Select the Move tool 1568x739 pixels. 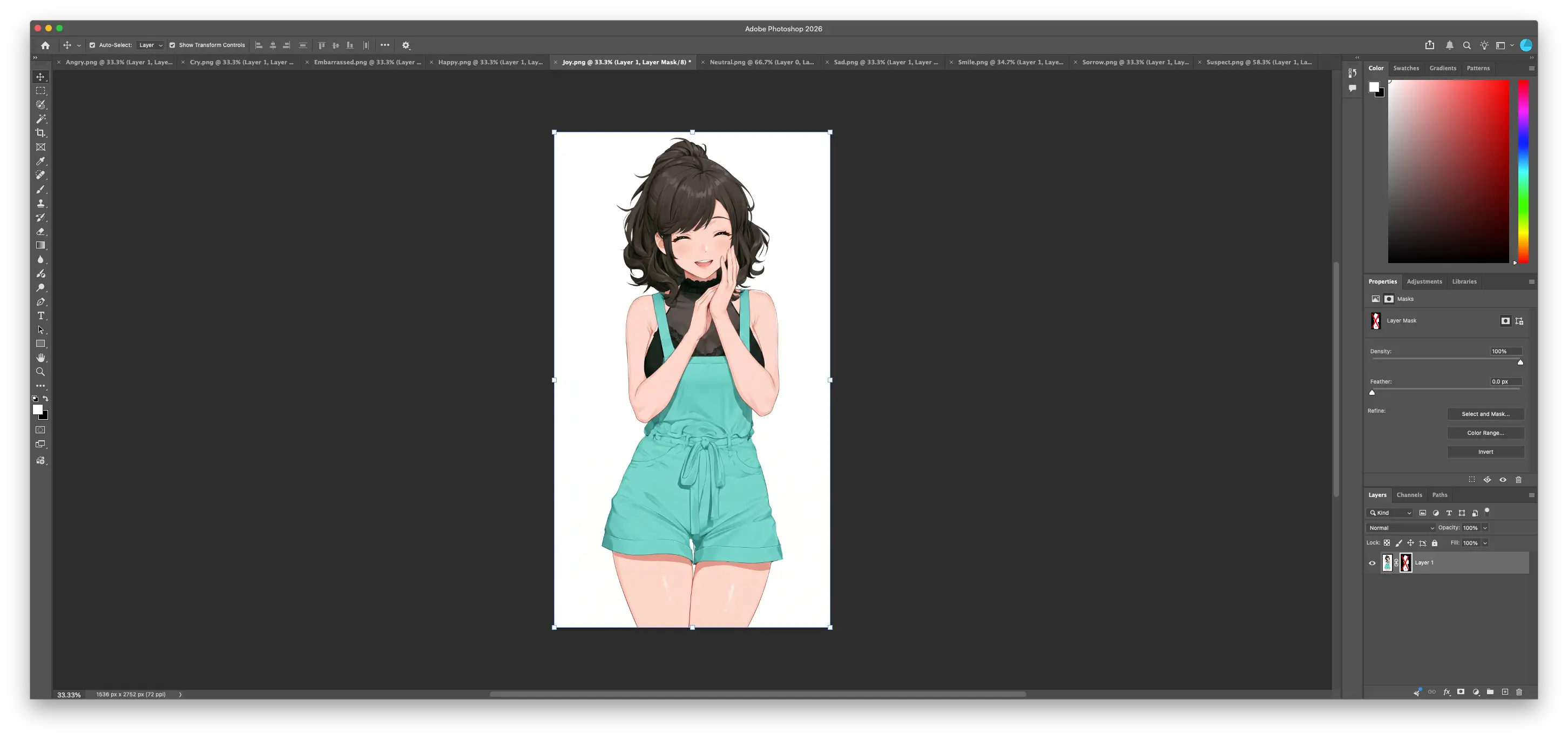(40, 77)
